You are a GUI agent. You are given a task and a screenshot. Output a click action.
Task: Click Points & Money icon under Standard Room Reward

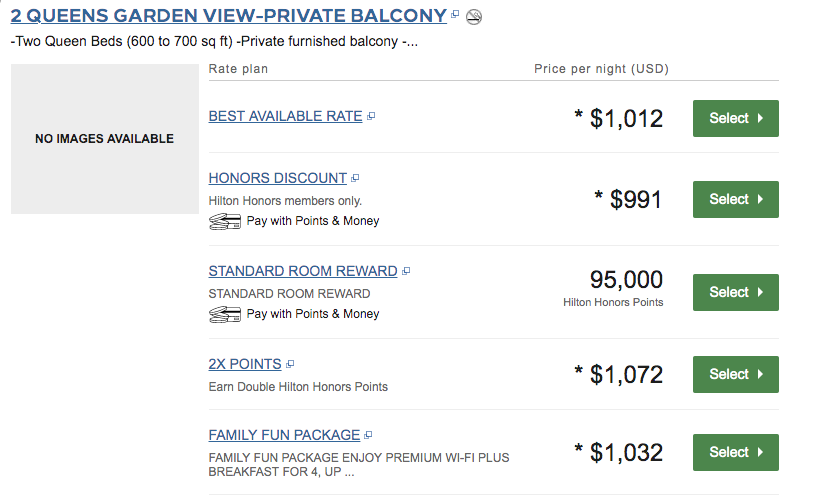(225, 314)
